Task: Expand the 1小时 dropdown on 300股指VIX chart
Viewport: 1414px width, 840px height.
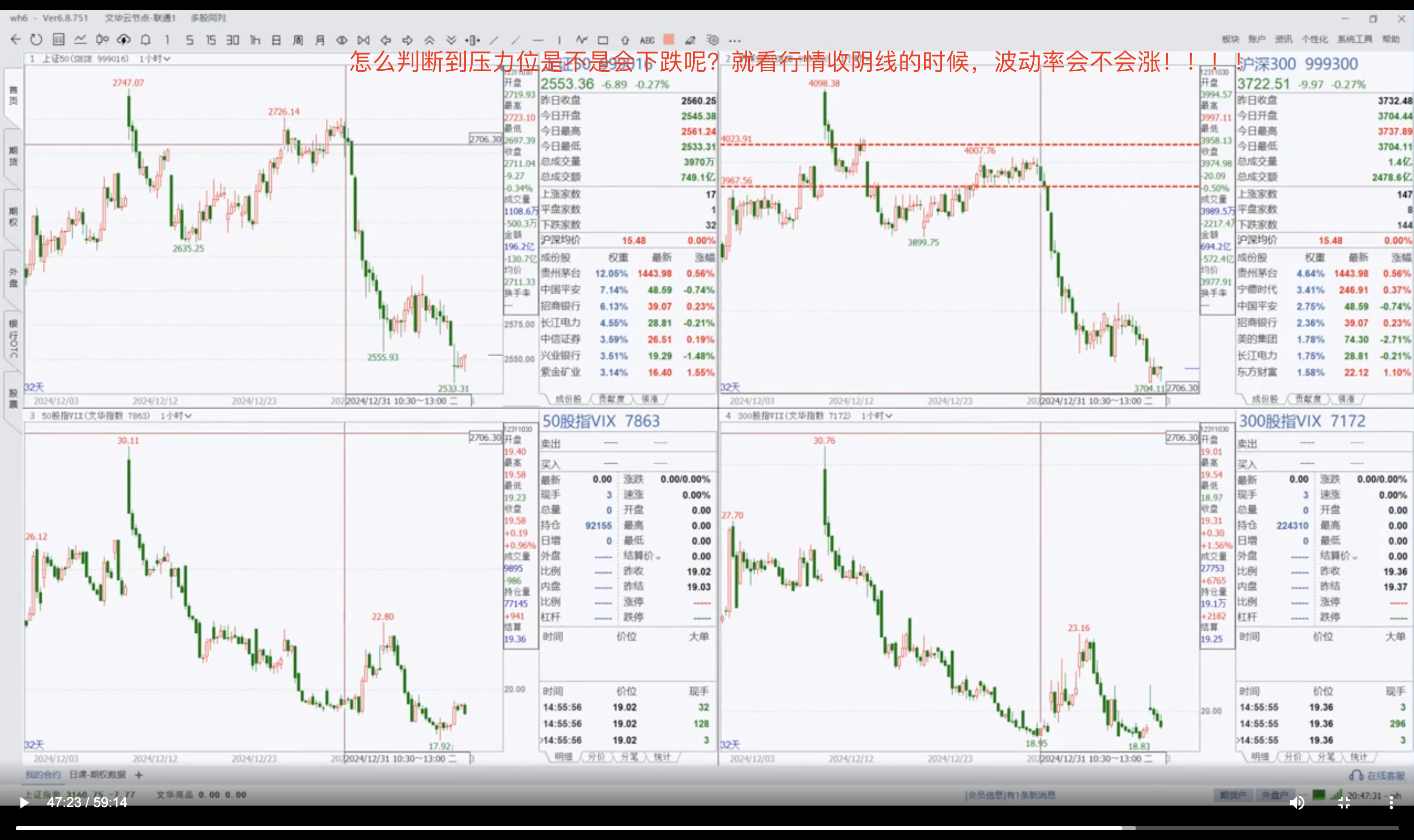Action: point(877,416)
